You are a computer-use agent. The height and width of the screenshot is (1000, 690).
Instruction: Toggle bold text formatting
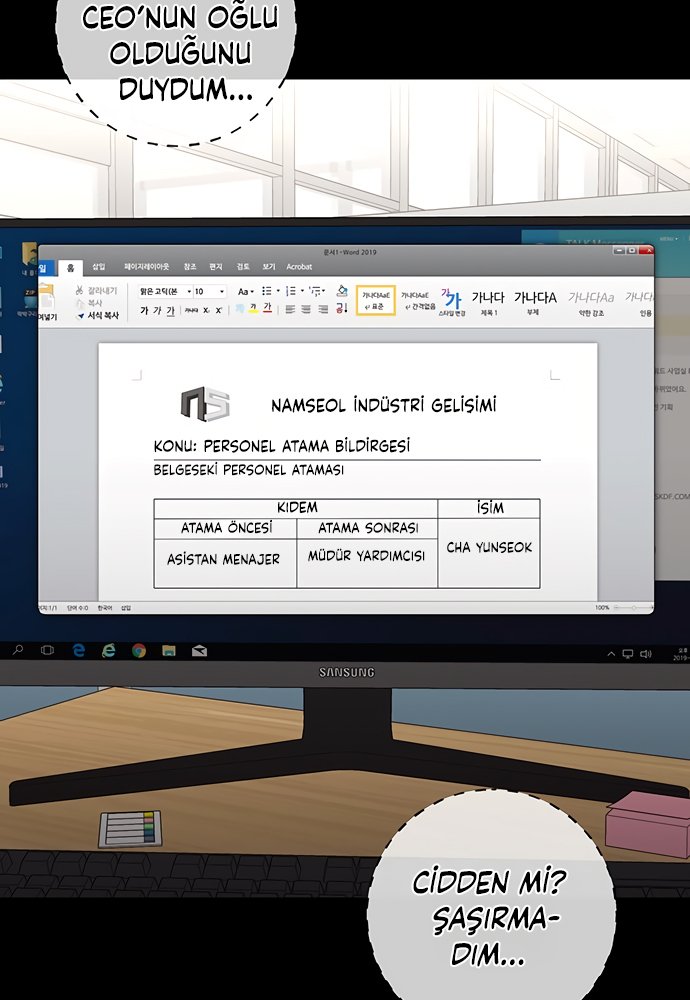point(144,310)
